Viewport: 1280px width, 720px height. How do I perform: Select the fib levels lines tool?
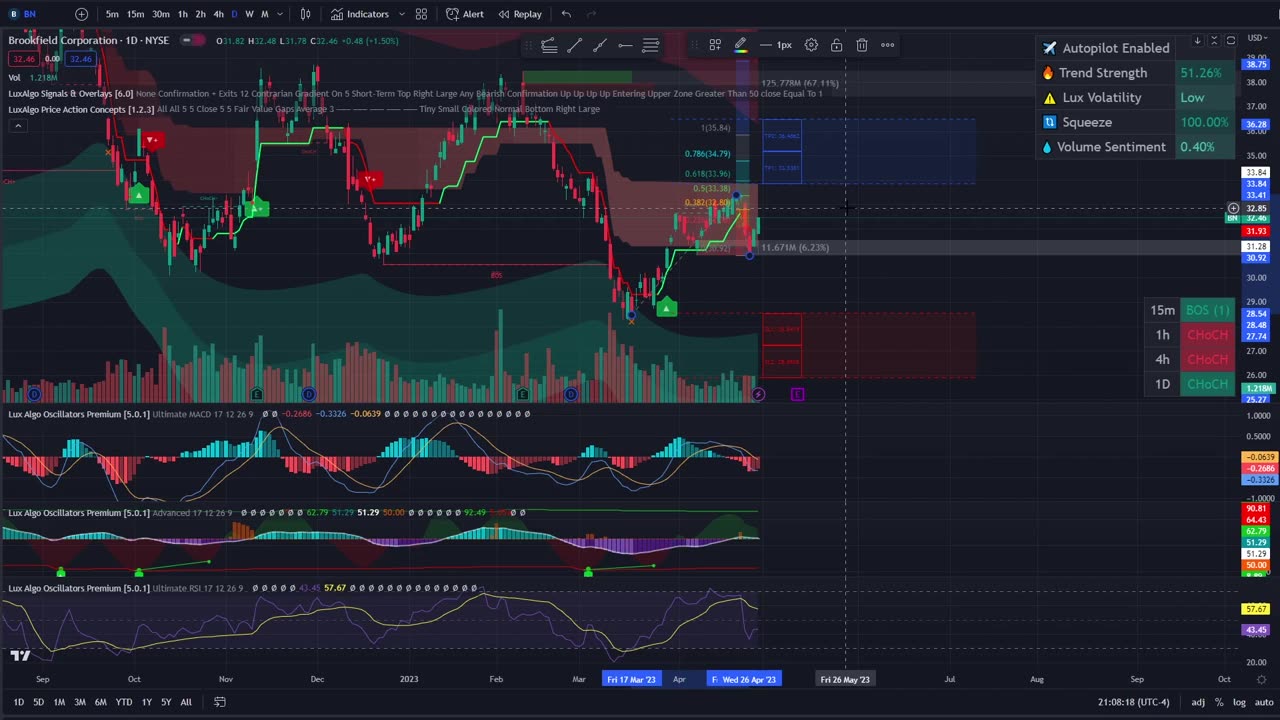(650, 45)
